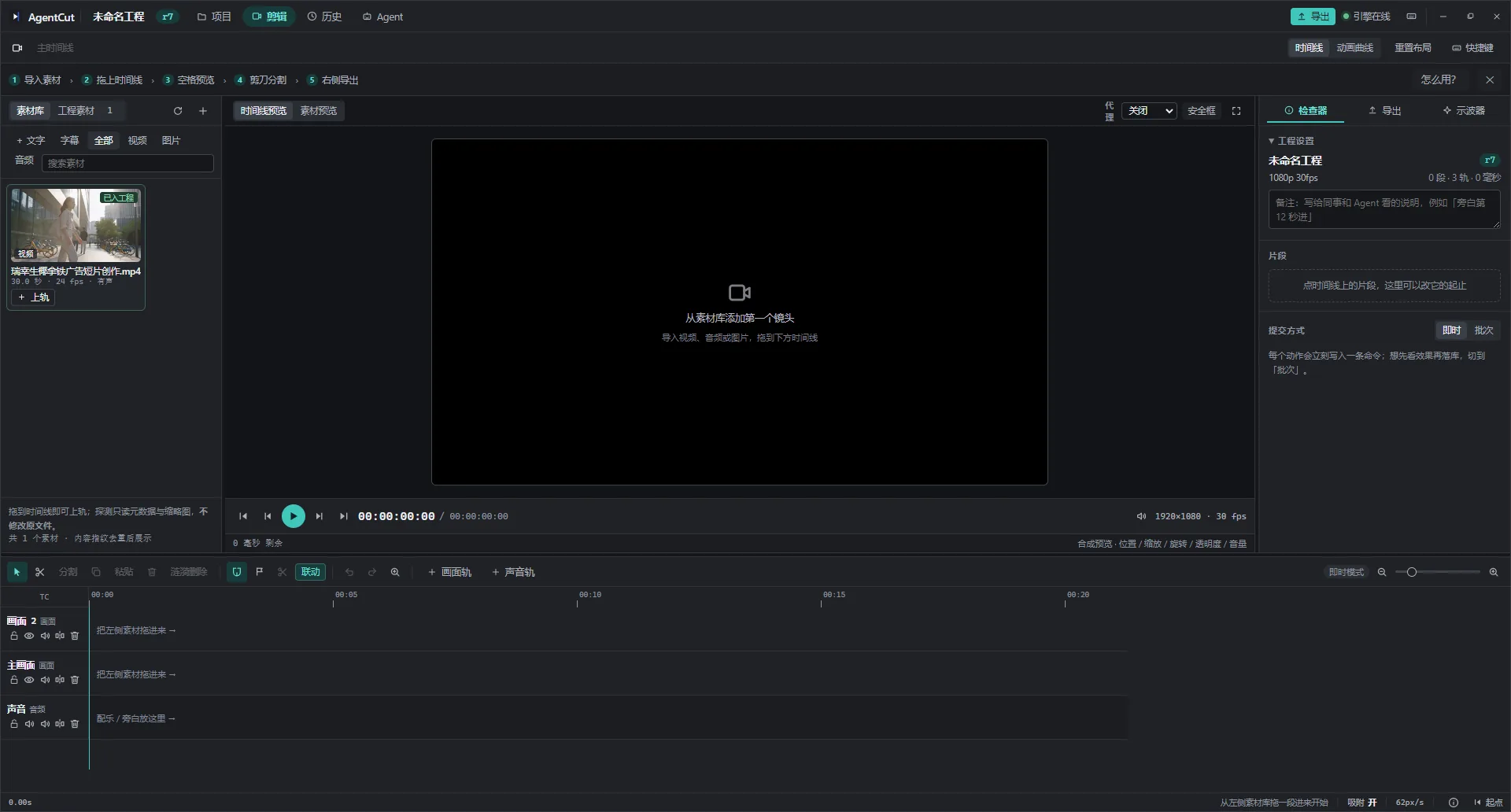Adjust the timeline zoom slider handle
Viewport: 1511px width, 812px height.
(x=1412, y=572)
